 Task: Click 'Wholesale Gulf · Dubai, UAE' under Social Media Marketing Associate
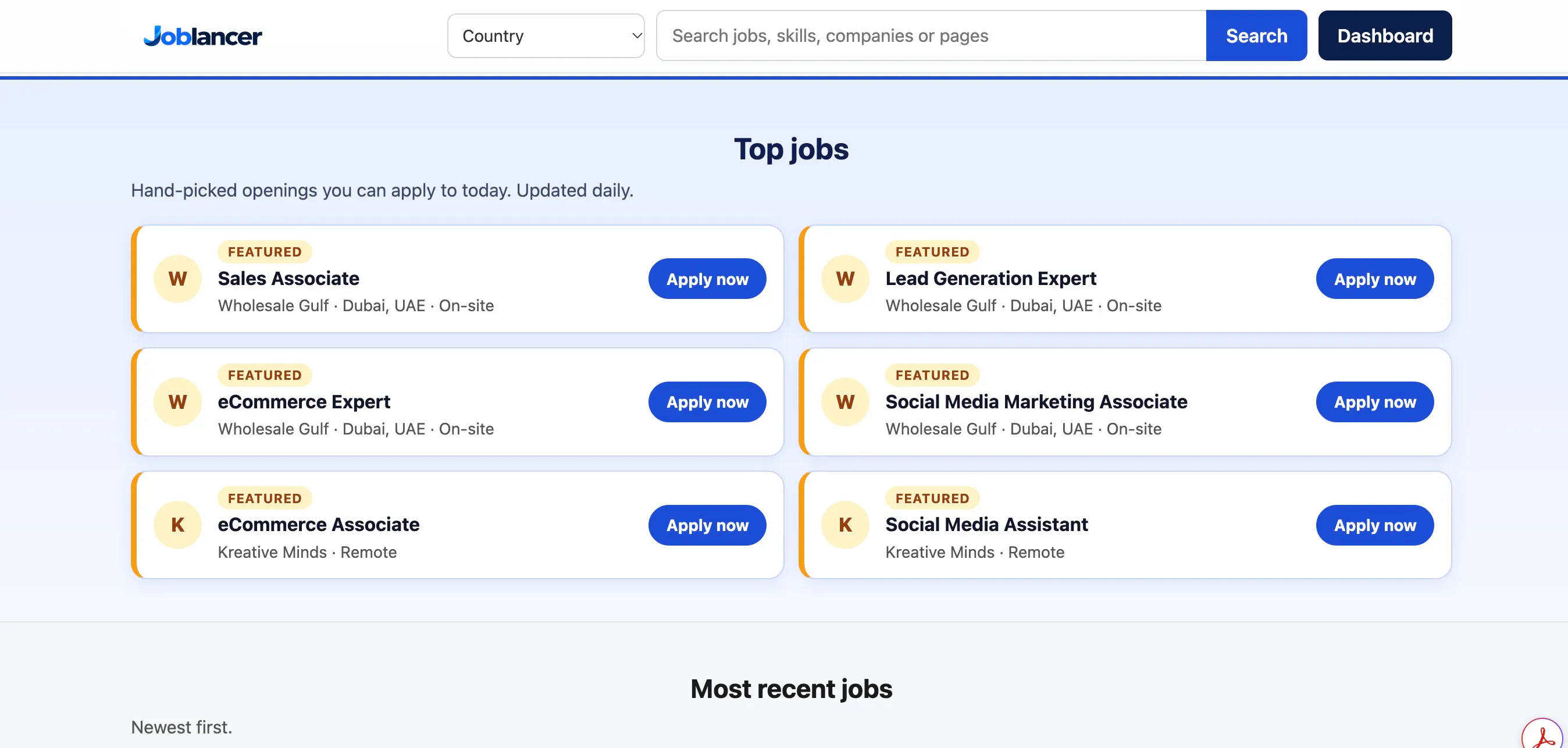[x=989, y=429]
